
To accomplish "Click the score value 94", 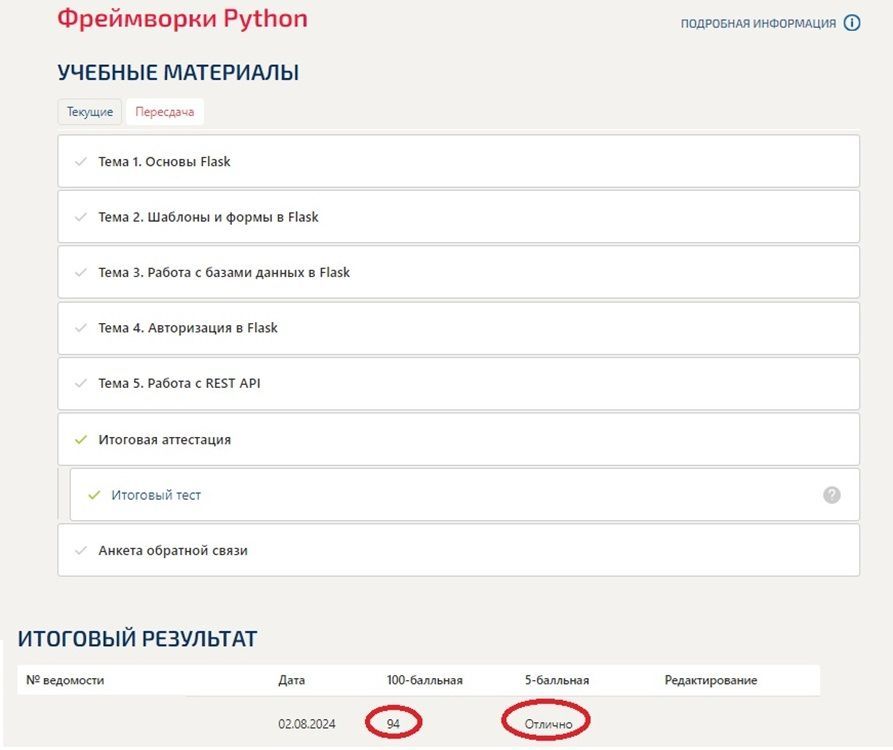I will (x=393, y=724).
